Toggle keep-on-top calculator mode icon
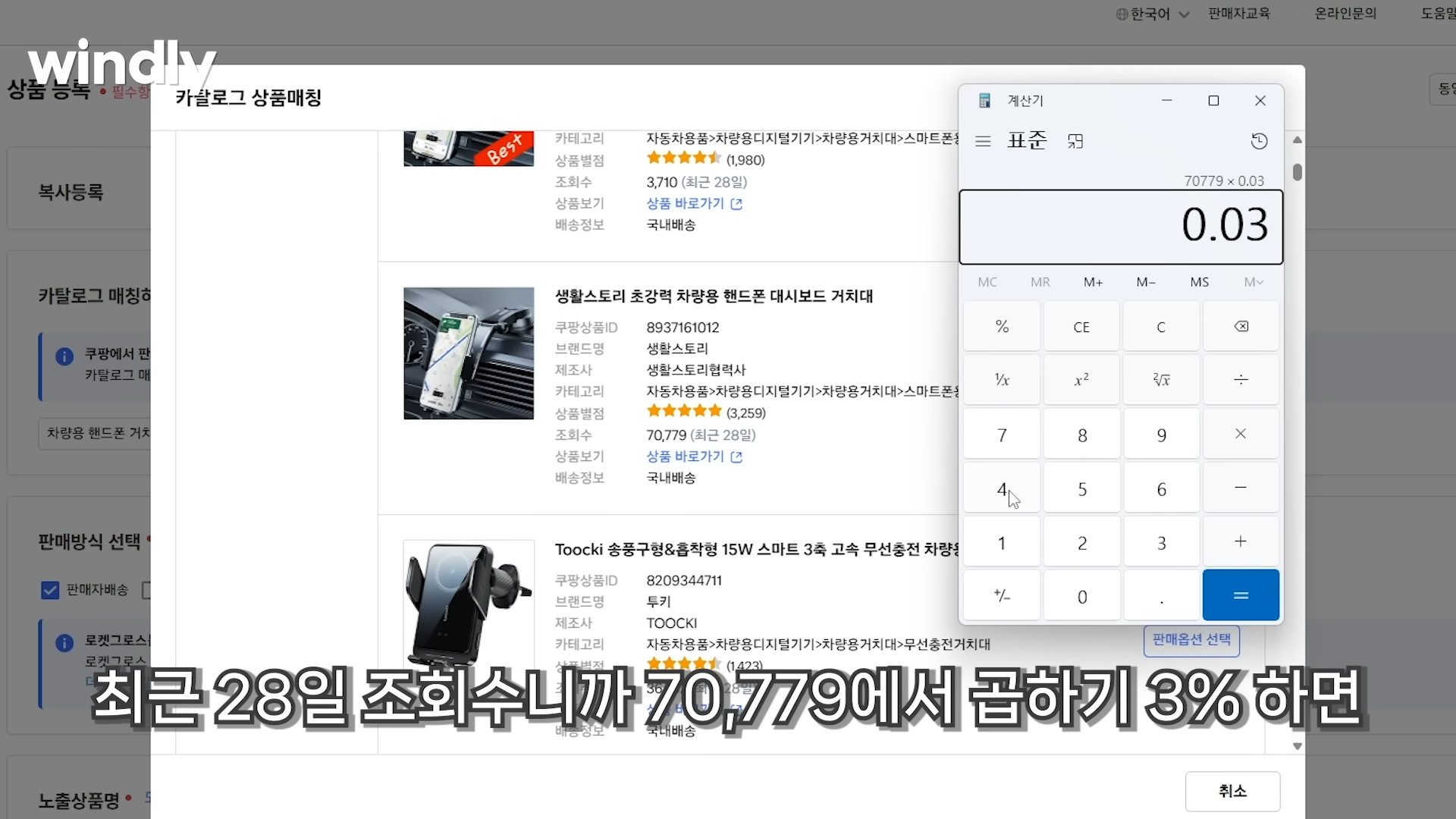This screenshot has height=819, width=1456. coord(1075,141)
